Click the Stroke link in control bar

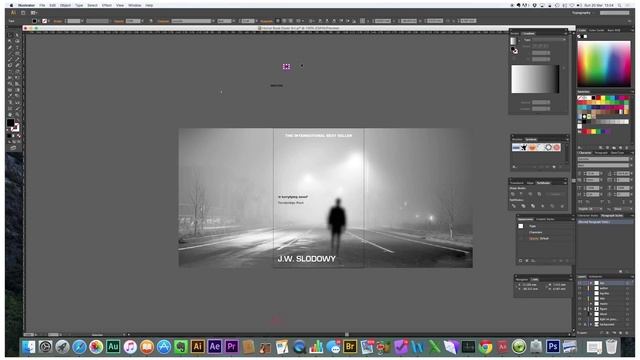pyautogui.click(x=58, y=21)
